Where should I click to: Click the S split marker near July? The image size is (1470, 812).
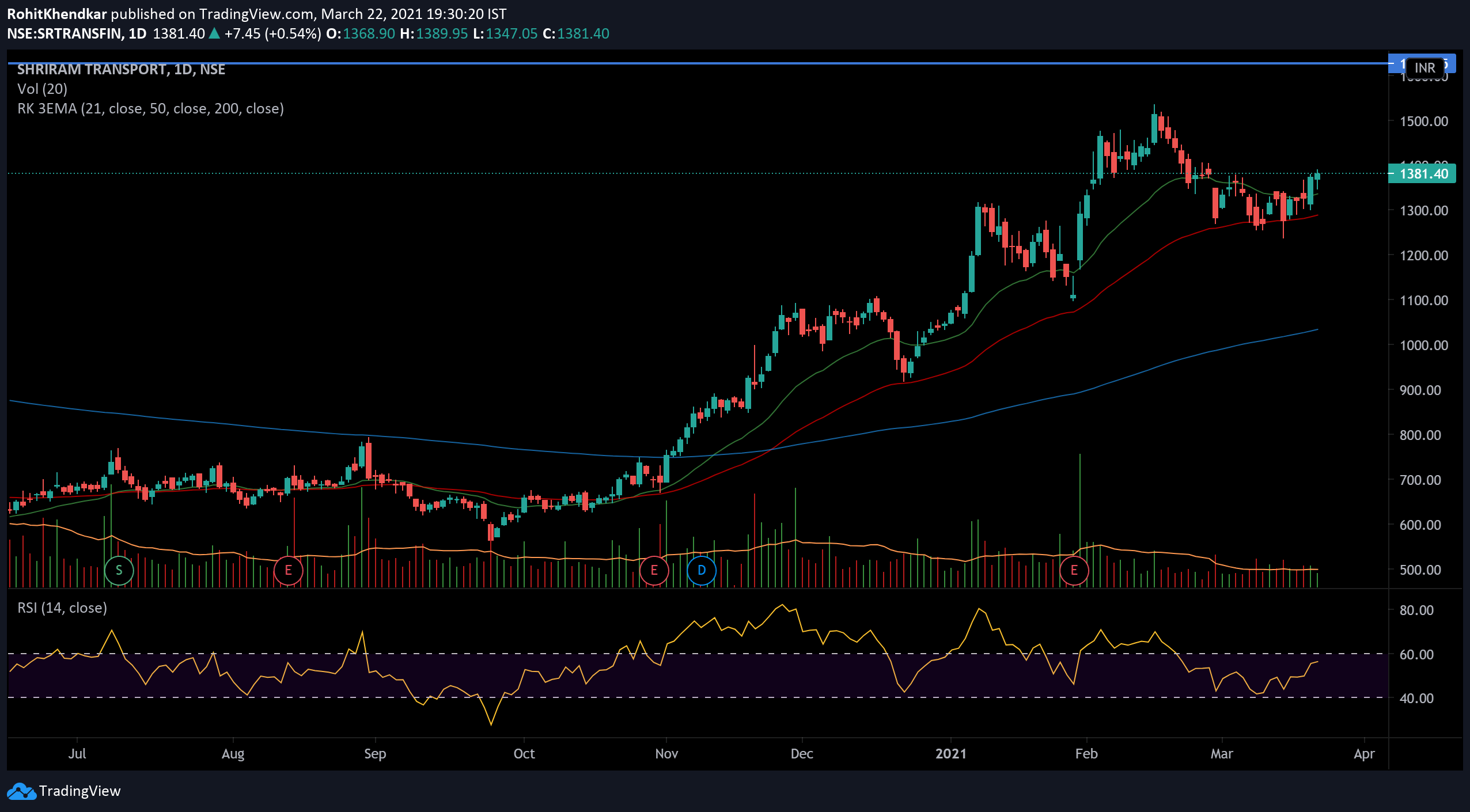119,570
